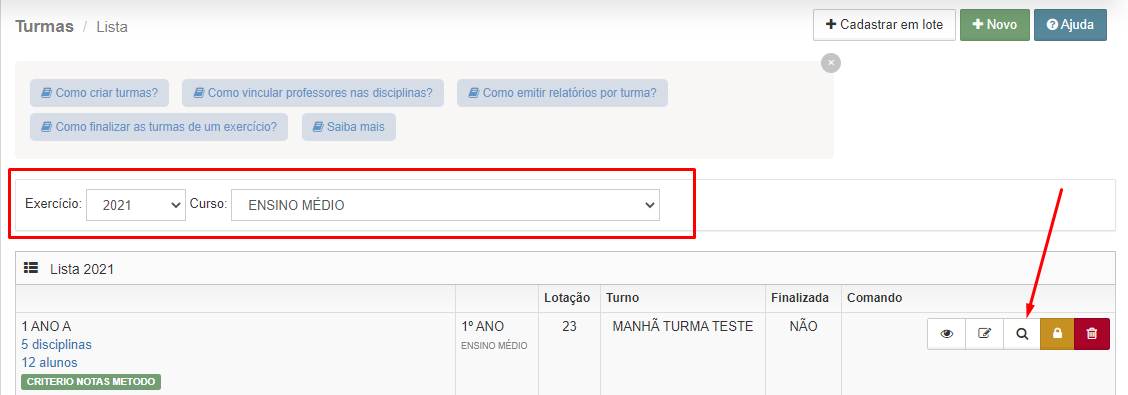This screenshot has width=1128, height=395.
Task: Open the Exercício 2021 dropdown
Action: 136,205
